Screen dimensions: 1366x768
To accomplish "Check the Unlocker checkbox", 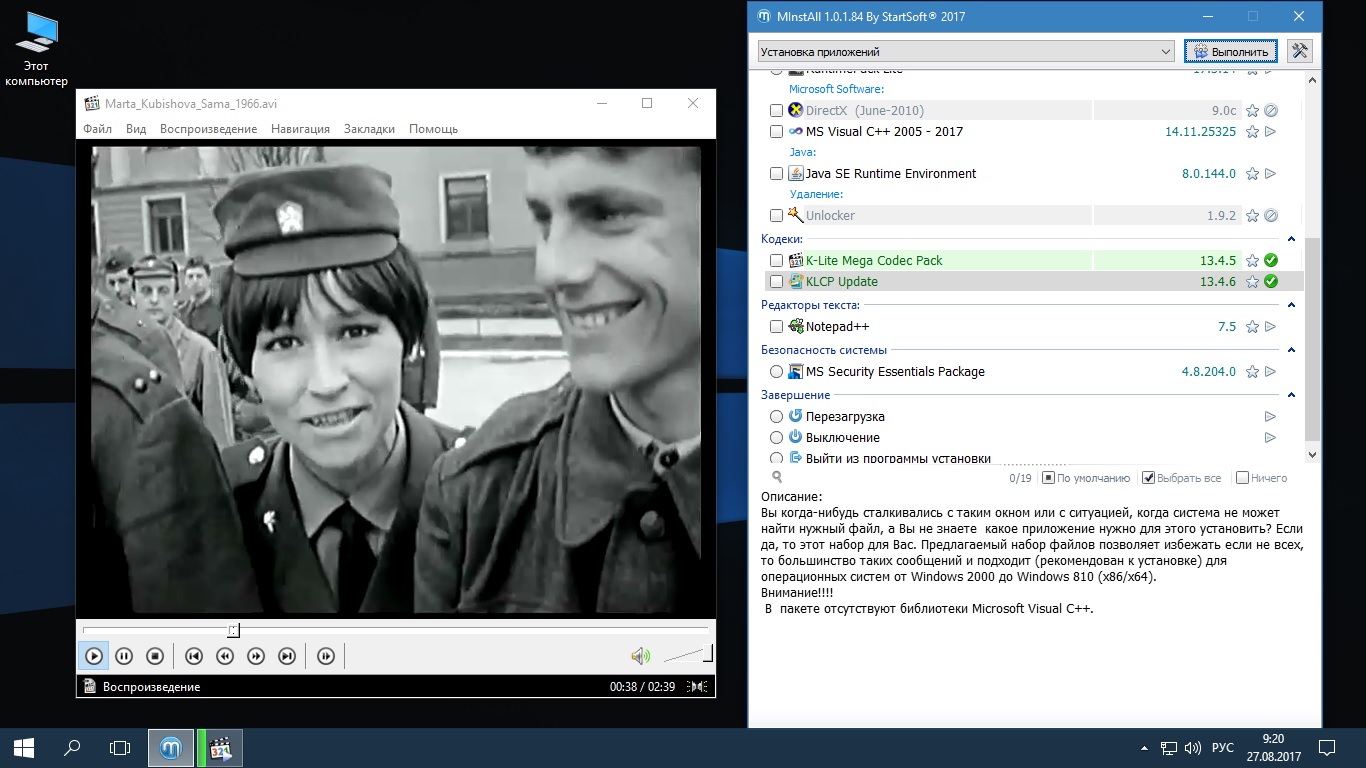I will coord(777,216).
